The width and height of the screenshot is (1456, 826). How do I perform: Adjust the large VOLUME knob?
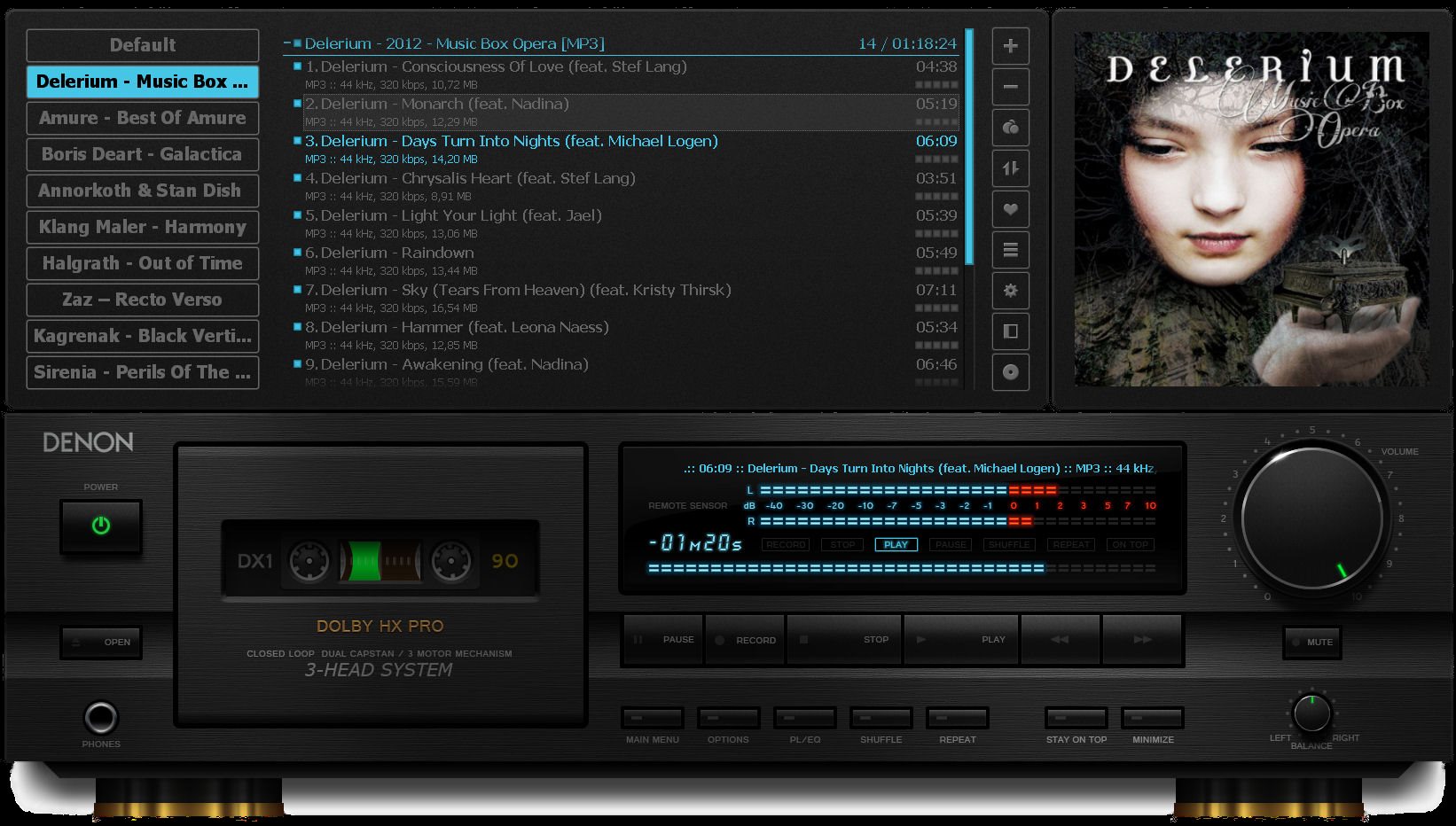[1312, 518]
